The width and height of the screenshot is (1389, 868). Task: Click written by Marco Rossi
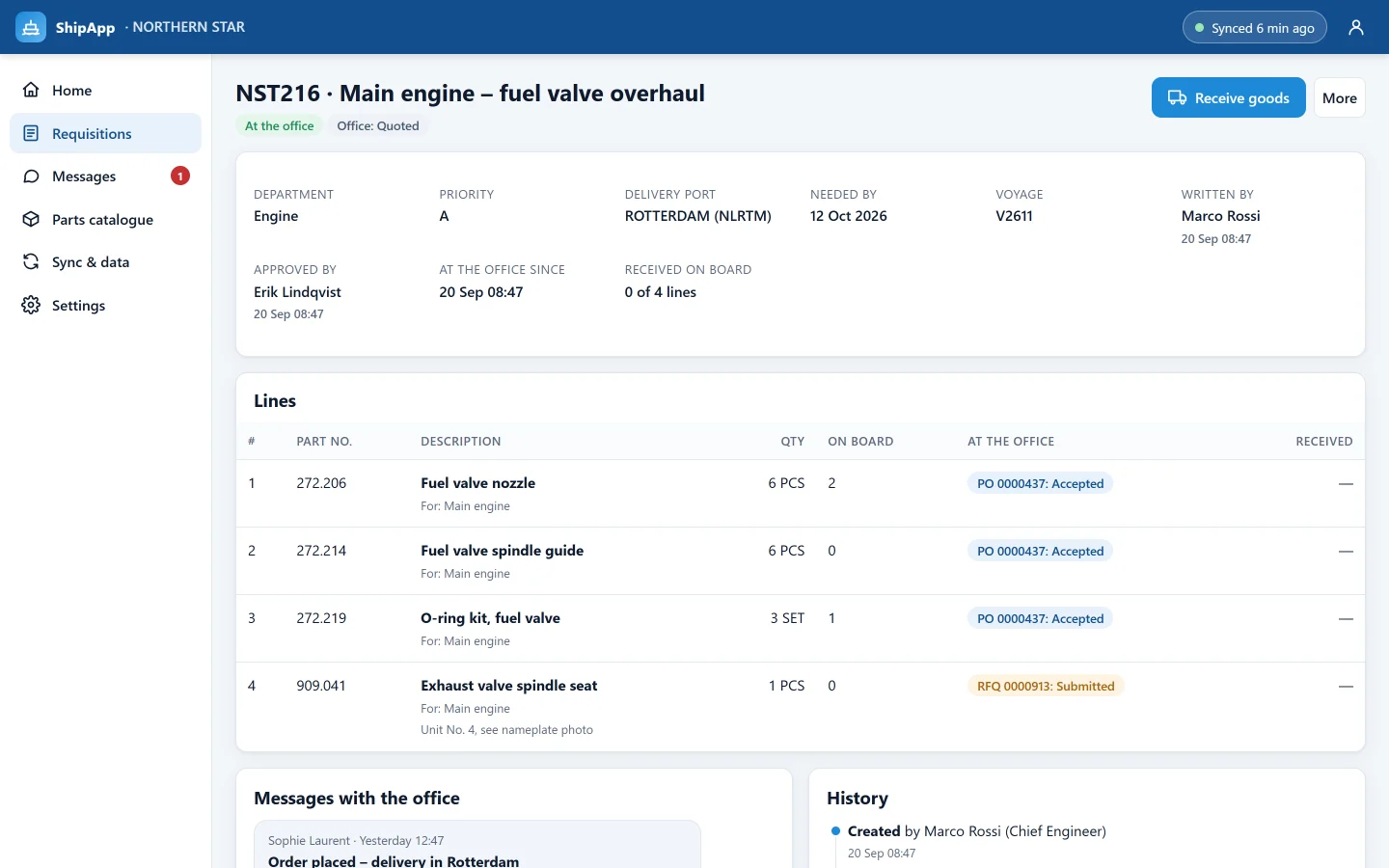point(1220,216)
